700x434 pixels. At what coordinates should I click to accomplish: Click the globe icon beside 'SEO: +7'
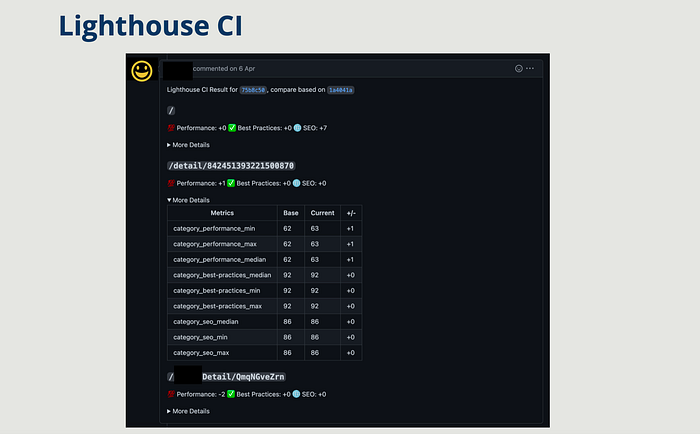[x=297, y=128]
